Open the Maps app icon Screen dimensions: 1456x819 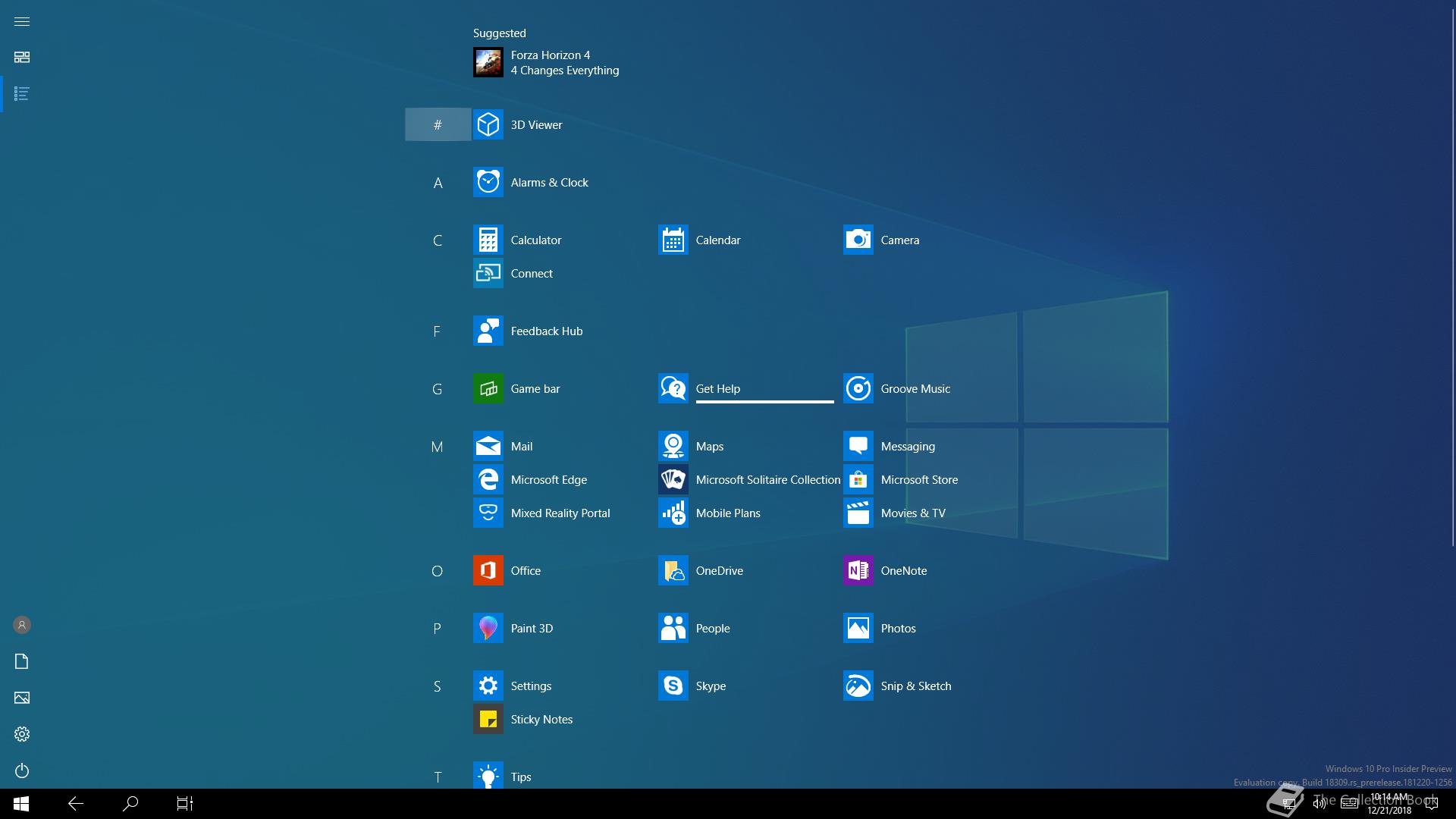tap(673, 446)
